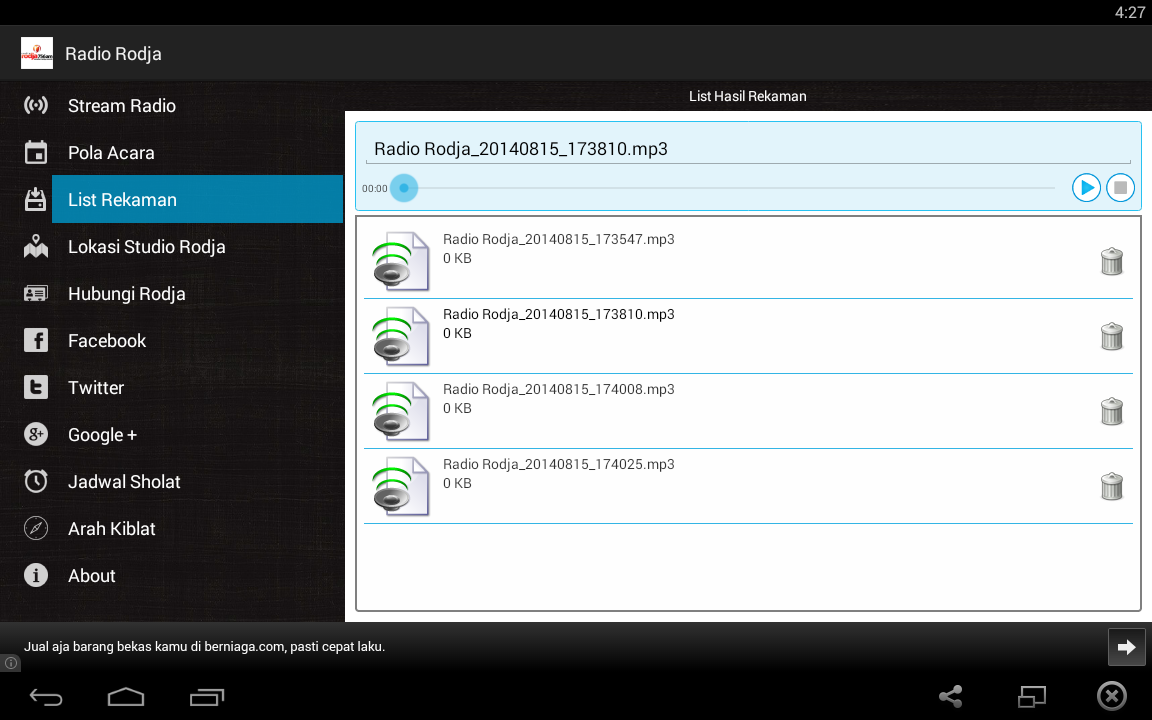1152x720 pixels.
Task: Click the Jadwal Sholat alarm clock icon
Action: coord(35,481)
